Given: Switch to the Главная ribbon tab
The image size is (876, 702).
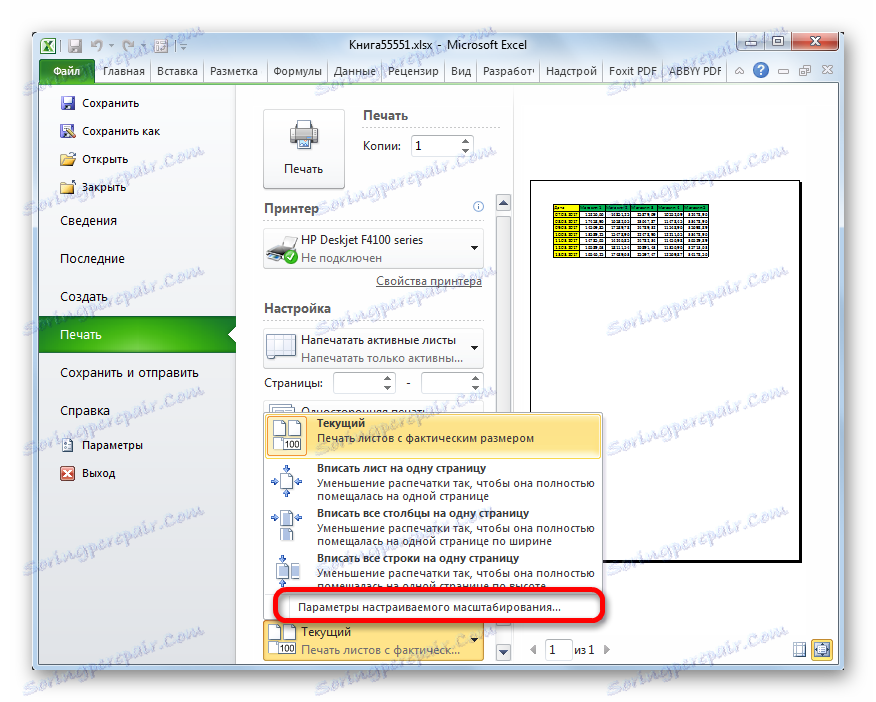Looking at the screenshot, I should (123, 71).
